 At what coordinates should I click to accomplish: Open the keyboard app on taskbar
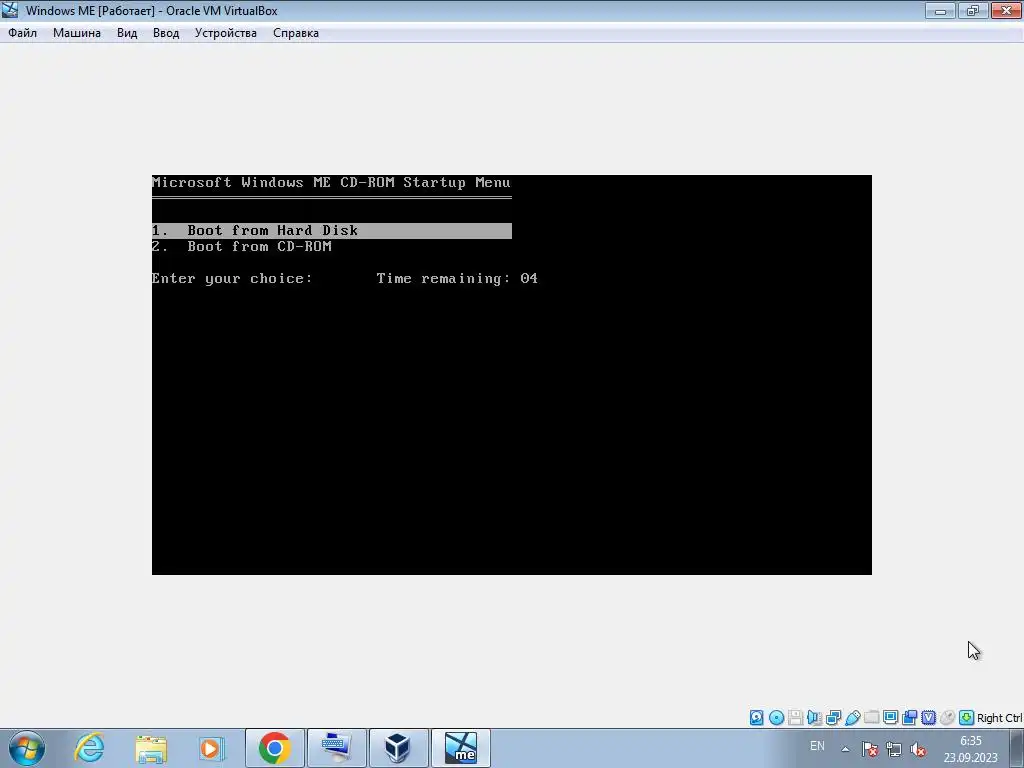click(x=336, y=748)
